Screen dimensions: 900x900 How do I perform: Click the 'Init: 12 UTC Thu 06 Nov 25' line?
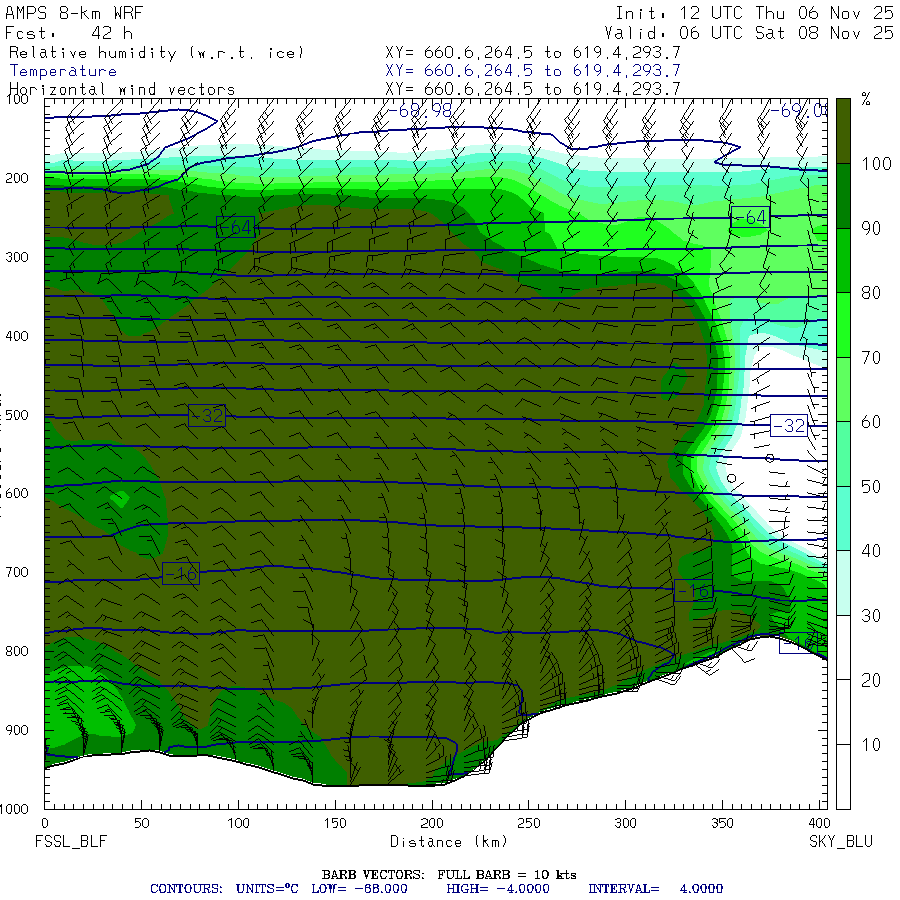pyautogui.click(x=755, y=13)
